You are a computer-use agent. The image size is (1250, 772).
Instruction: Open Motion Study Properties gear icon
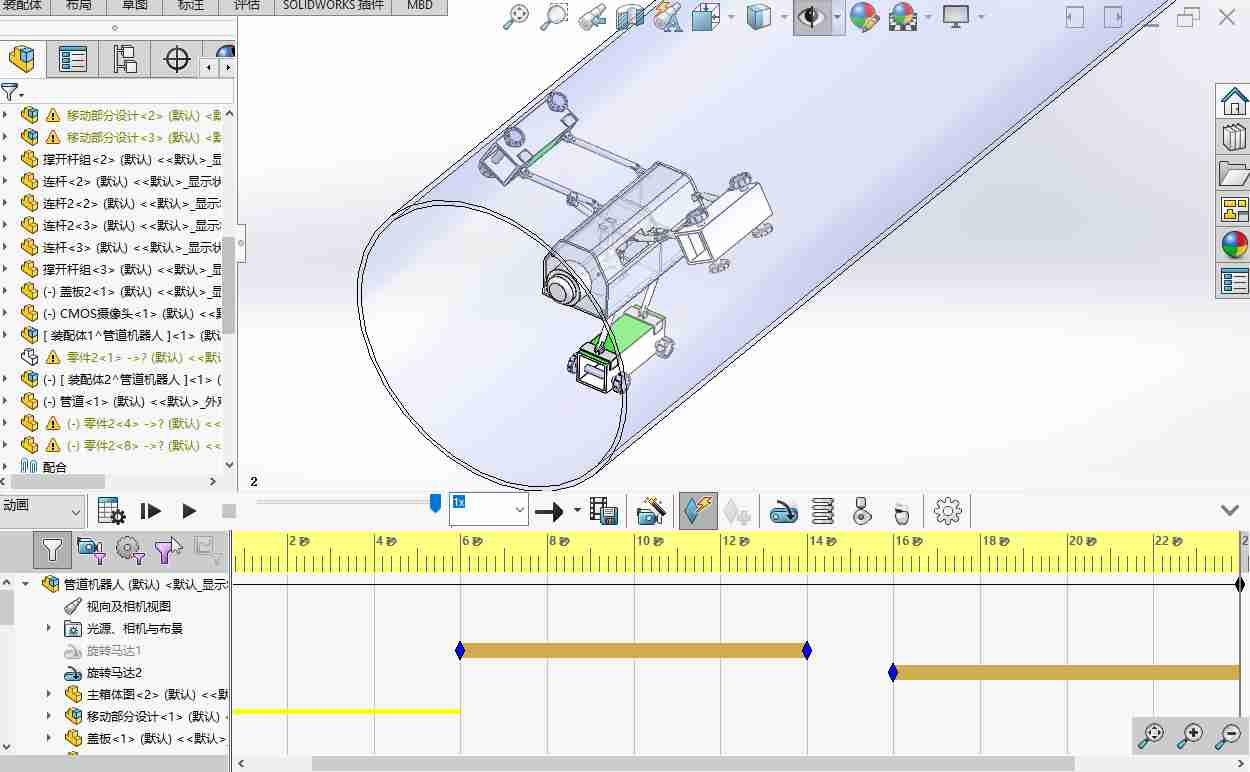tap(947, 512)
